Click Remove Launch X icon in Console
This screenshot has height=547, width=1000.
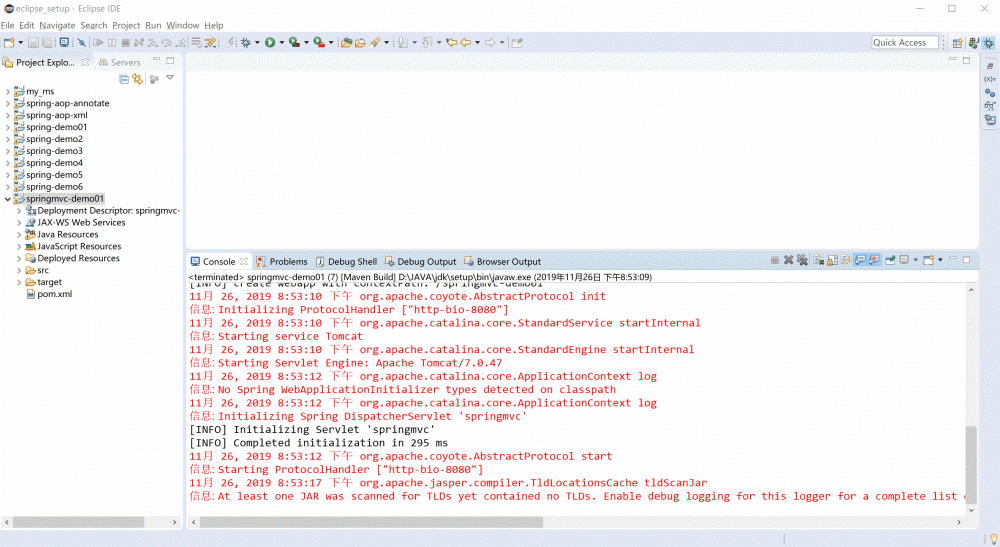788,260
